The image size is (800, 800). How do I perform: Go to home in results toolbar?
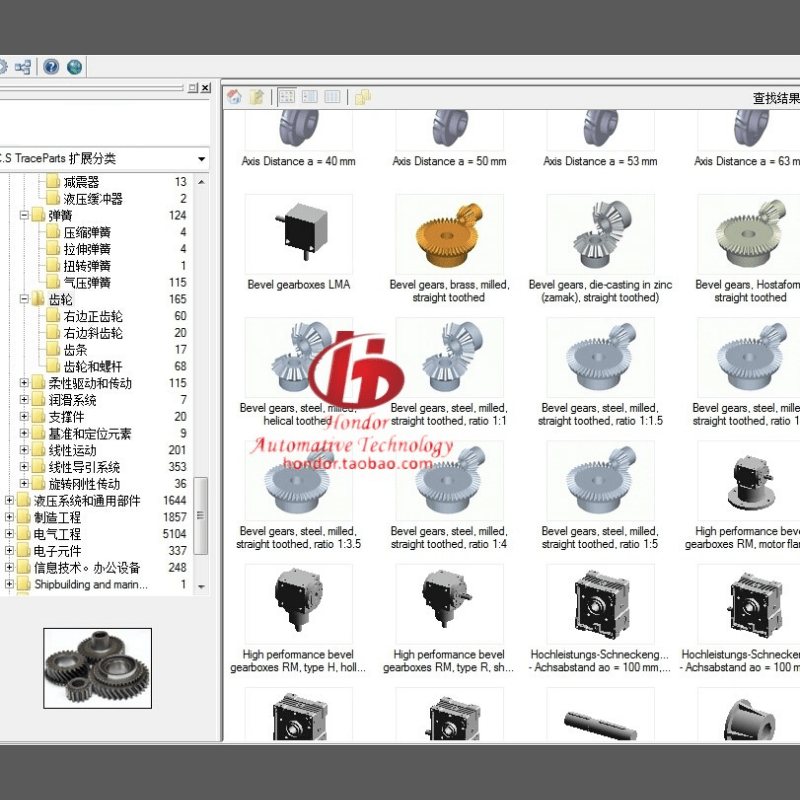click(x=234, y=97)
